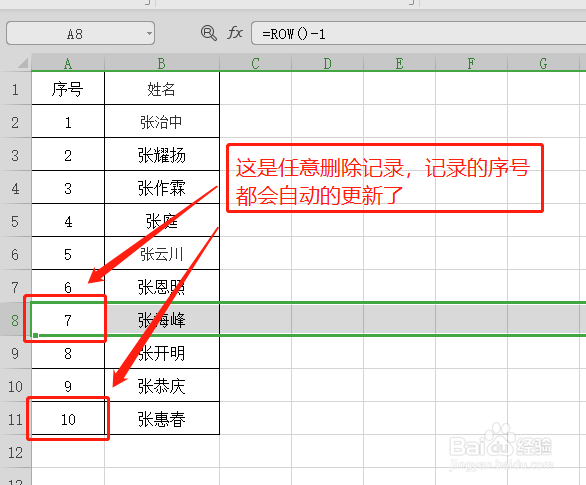Screen dimensions: 586x485
Task: Select cell containing 张惠春
Action: pos(162,418)
